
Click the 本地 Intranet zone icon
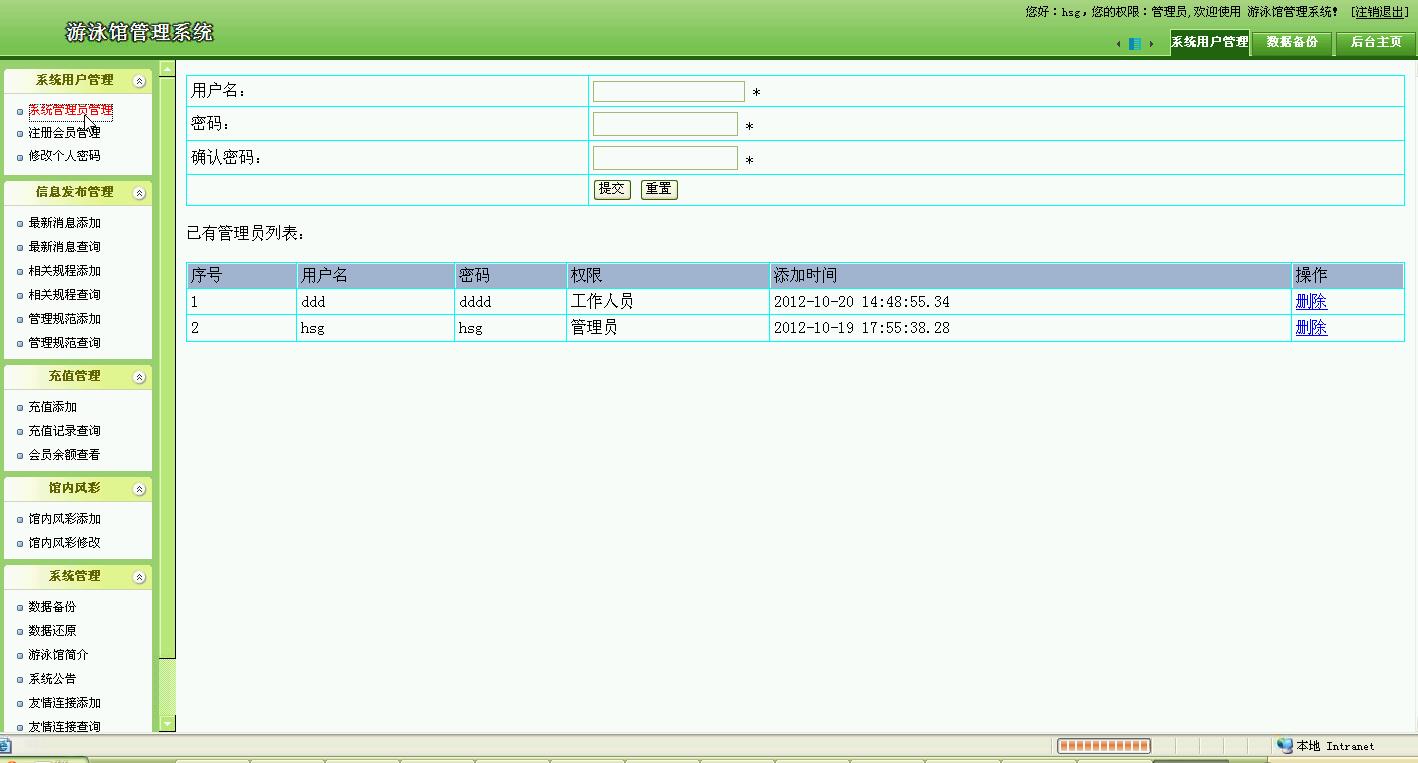click(1285, 746)
